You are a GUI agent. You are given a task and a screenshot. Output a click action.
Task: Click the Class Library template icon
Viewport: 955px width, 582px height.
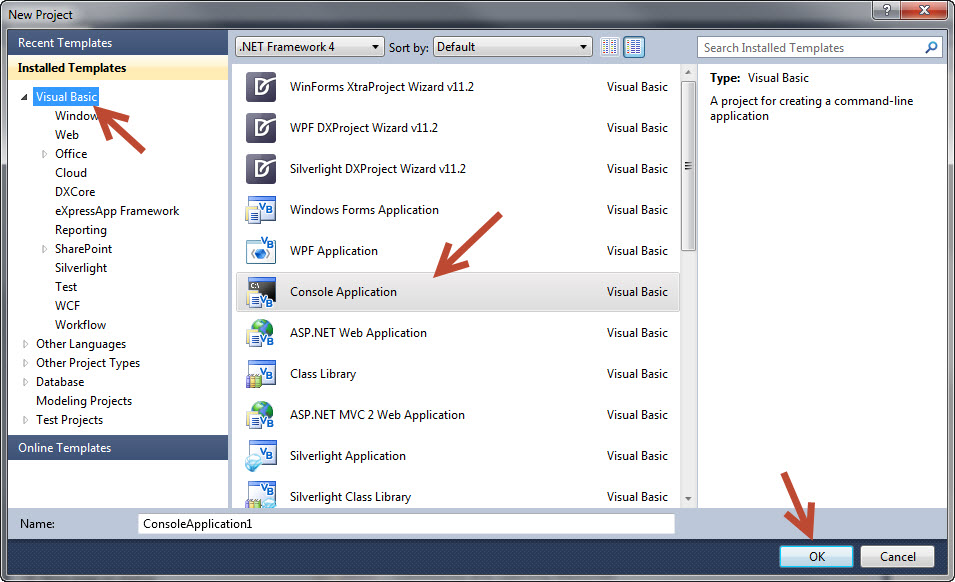pyautogui.click(x=260, y=373)
